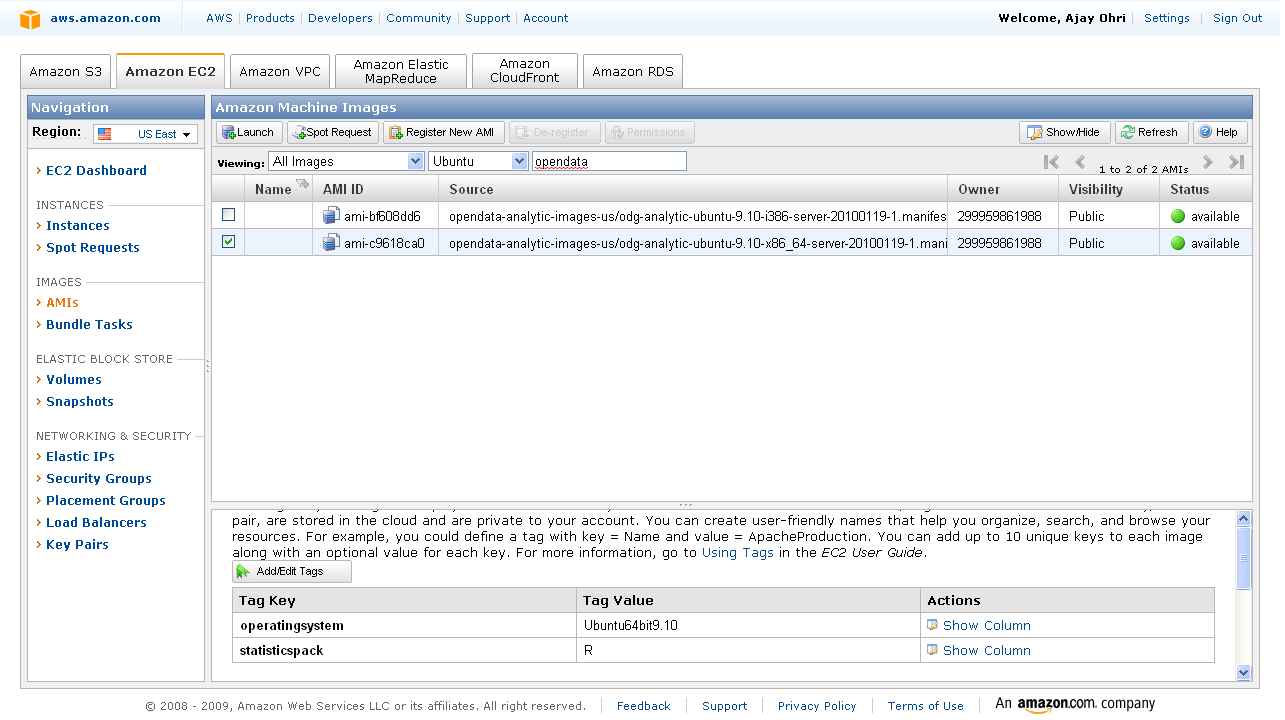This screenshot has width=1285, height=720.
Task: Open Security Groups in navigation
Action: pos(98,478)
